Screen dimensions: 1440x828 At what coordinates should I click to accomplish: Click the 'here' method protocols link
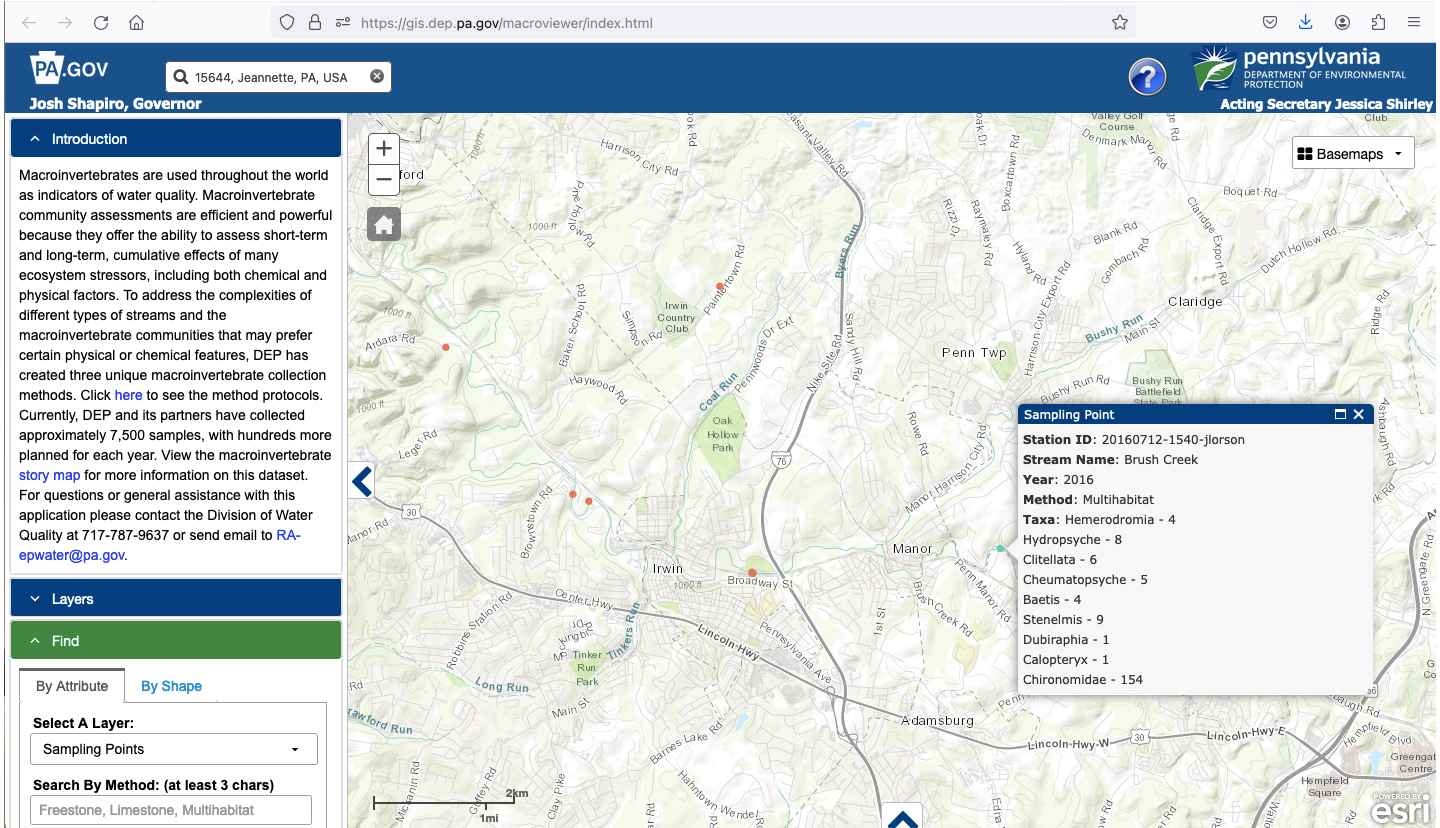pyautogui.click(x=128, y=395)
